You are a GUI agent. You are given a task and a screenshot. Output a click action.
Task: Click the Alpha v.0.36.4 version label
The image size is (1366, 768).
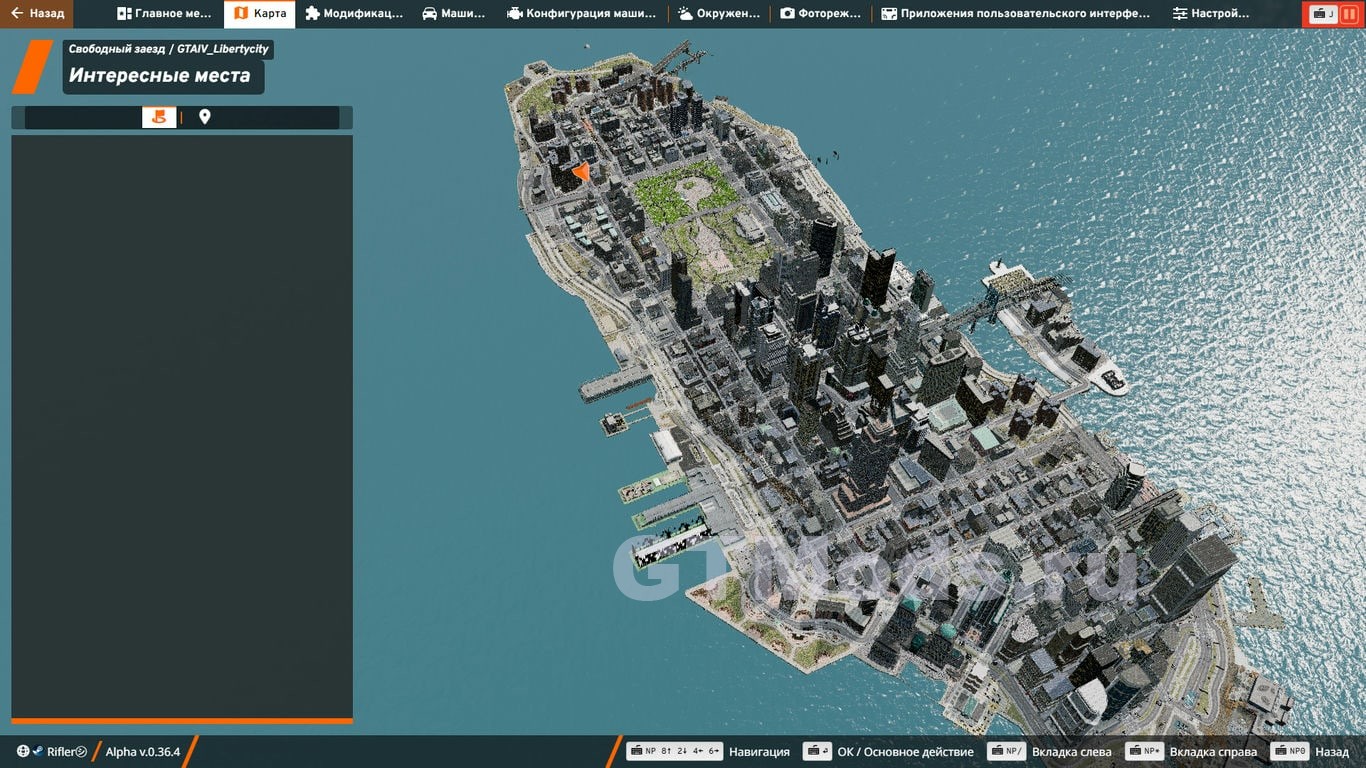coord(143,752)
